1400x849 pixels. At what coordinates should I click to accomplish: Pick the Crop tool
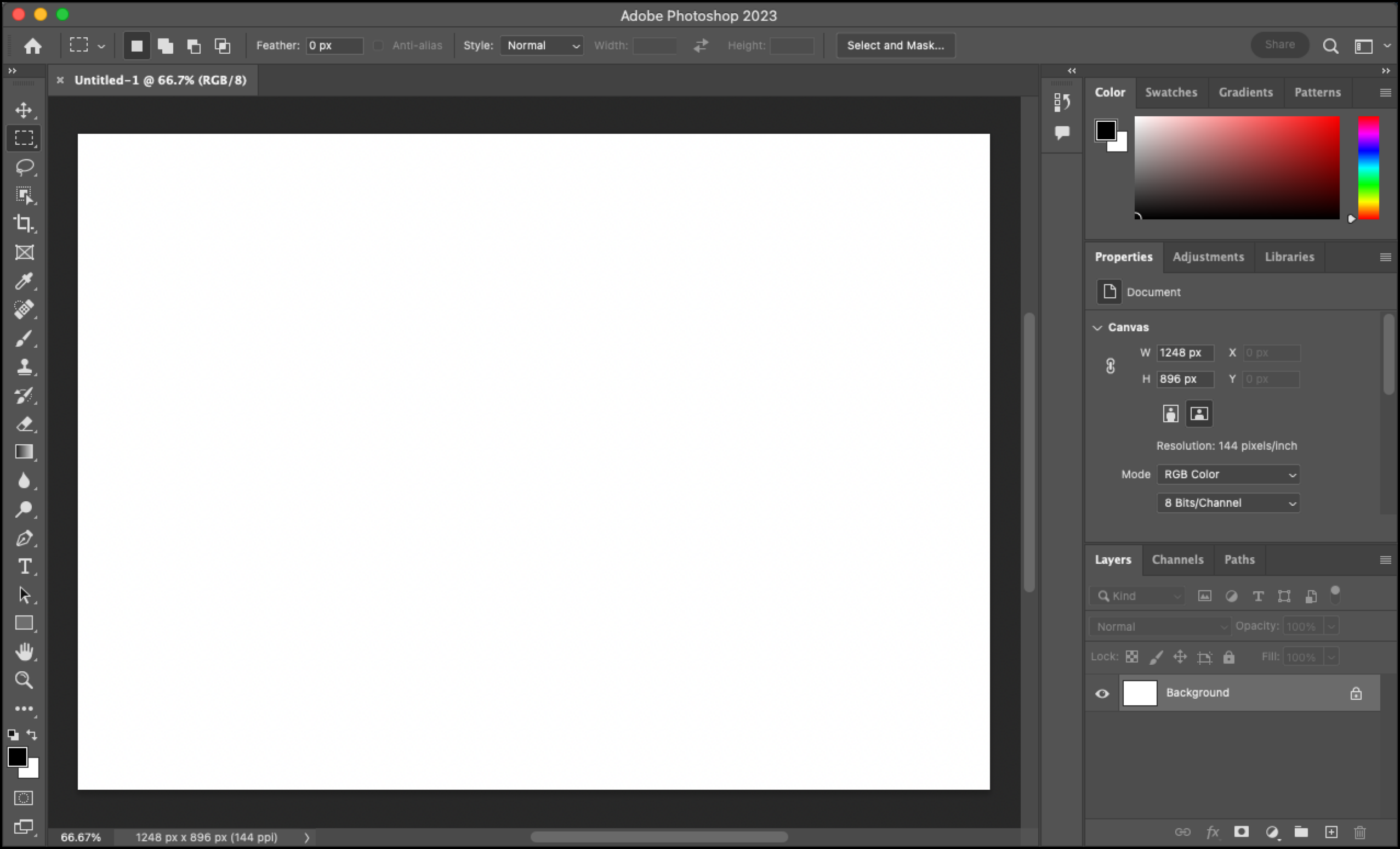click(25, 223)
